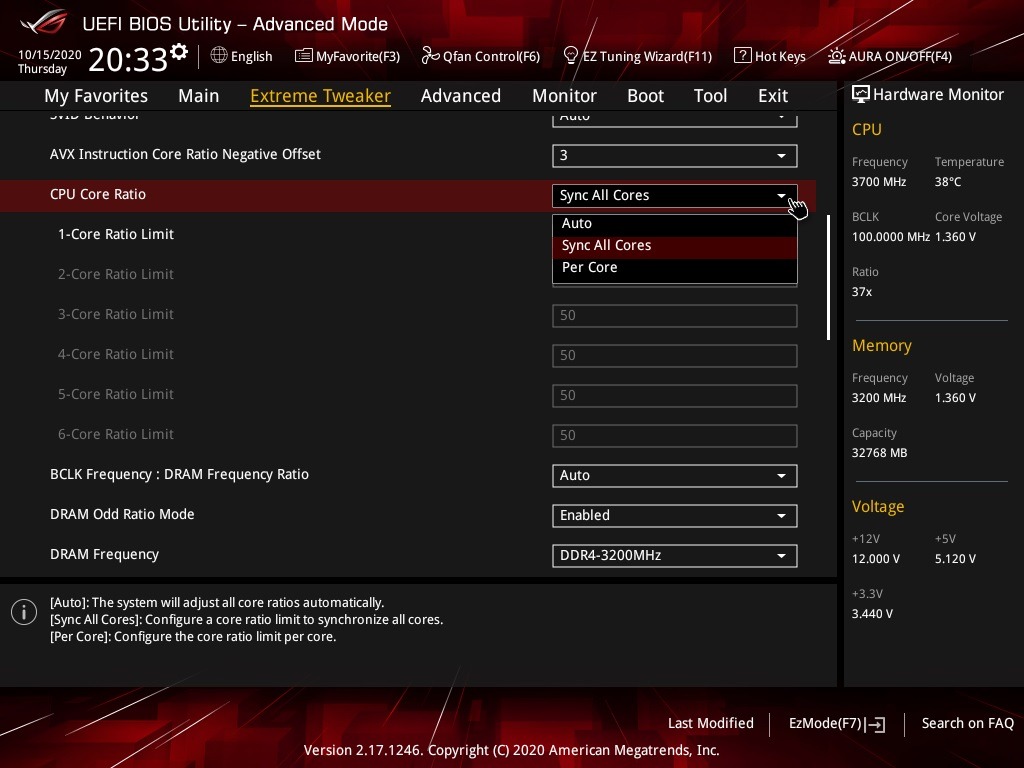
Task: Go to the Exit tab
Action: pyautogui.click(x=773, y=95)
